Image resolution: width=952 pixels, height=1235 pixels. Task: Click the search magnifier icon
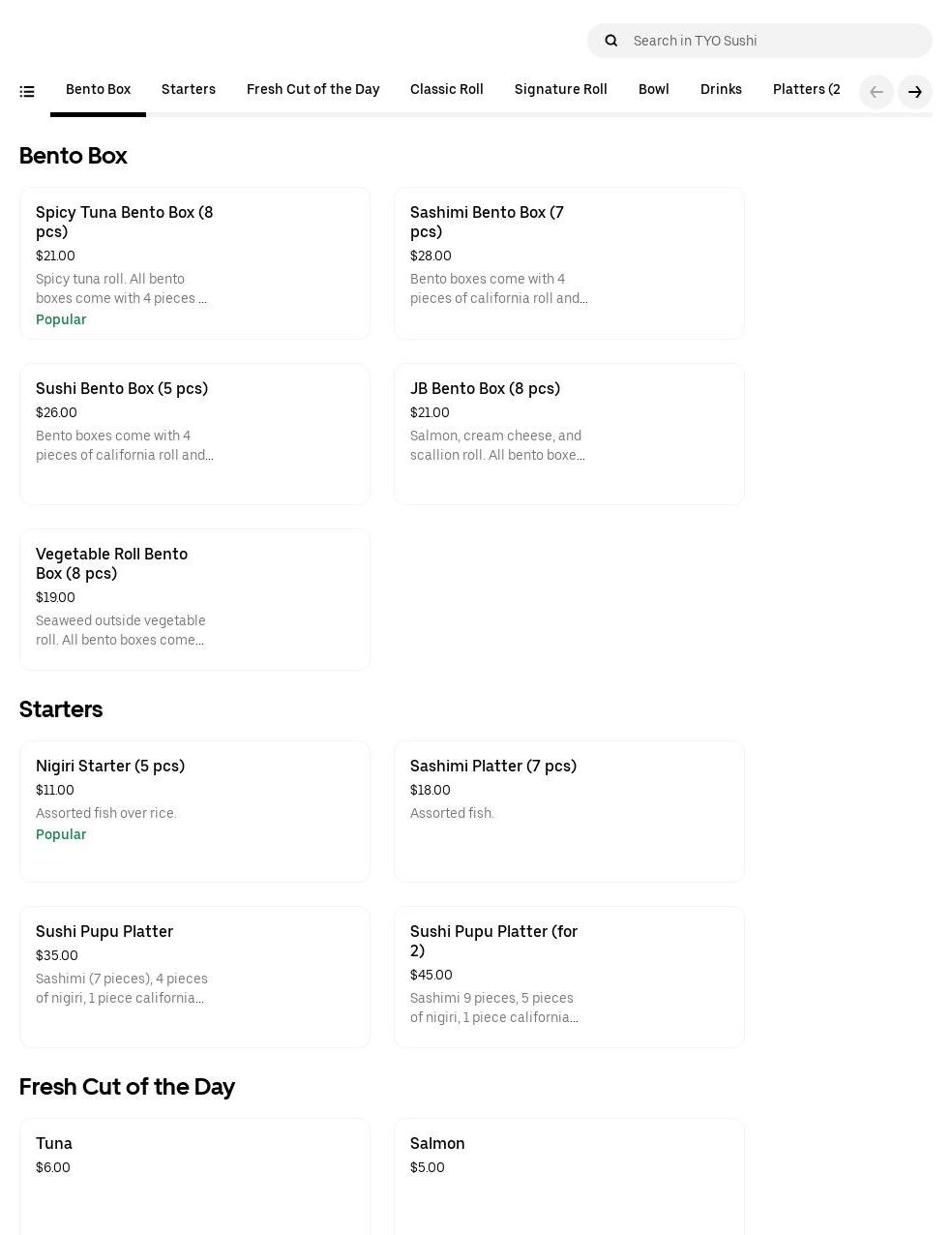[611, 41]
